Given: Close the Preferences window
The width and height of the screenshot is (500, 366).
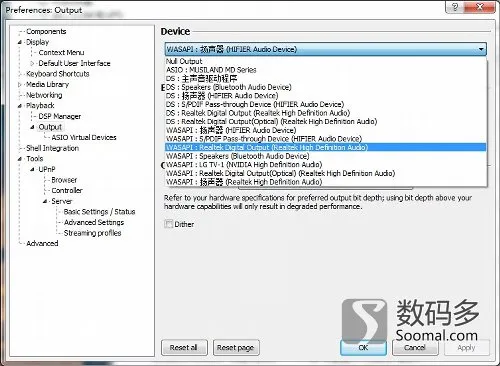Looking at the screenshot, I should [x=480, y=7].
